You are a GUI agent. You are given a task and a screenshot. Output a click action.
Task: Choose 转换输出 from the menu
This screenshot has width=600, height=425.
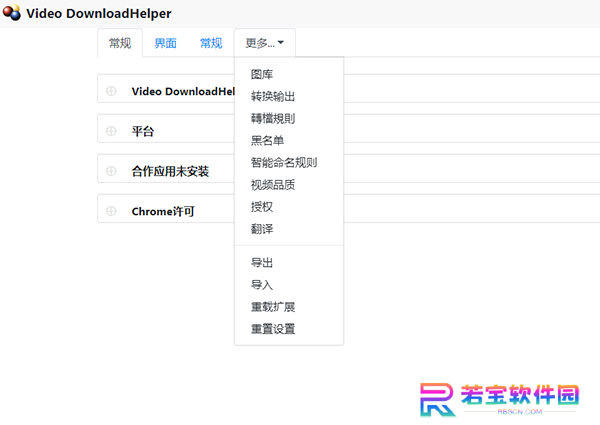[289, 96]
